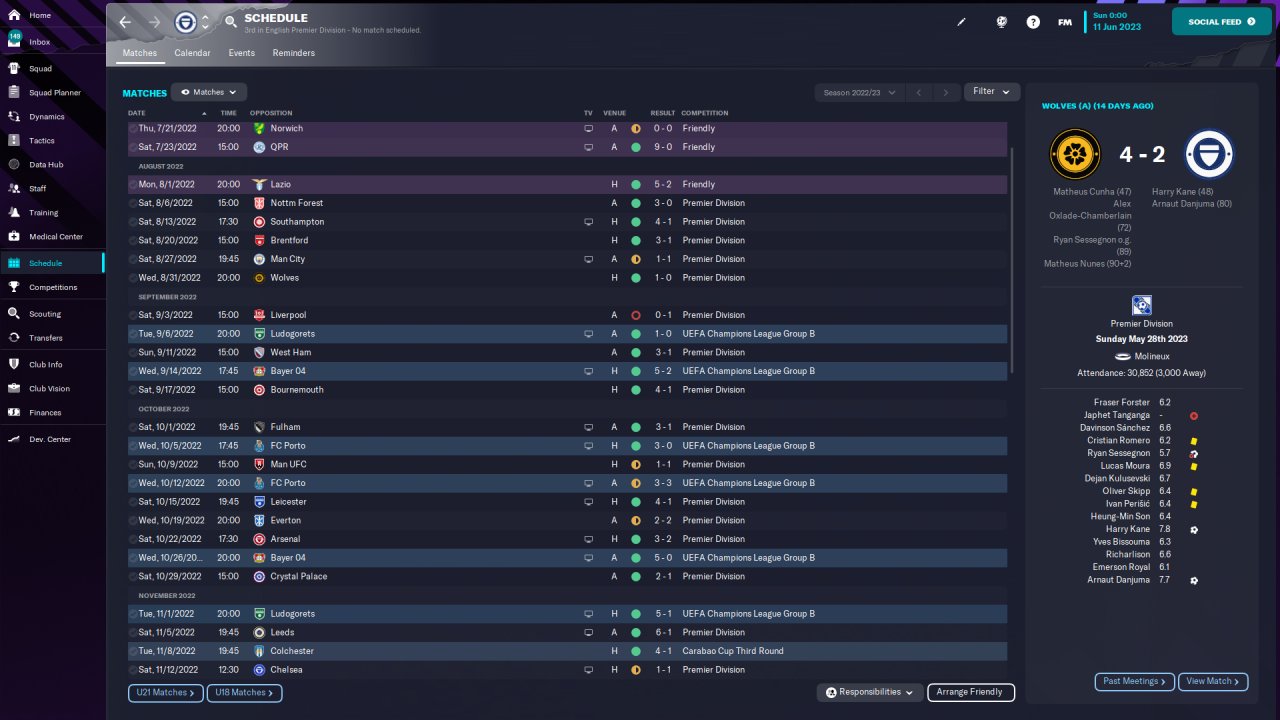Click Harry Kane in the ratings list
The height and width of the screenshot is (720, 1280).
[x=1128, y=529]
